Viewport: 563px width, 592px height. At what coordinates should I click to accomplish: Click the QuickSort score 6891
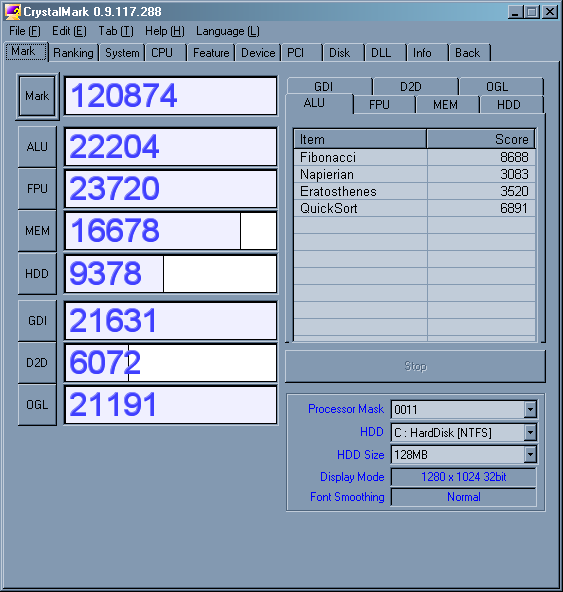click(514, 208)
